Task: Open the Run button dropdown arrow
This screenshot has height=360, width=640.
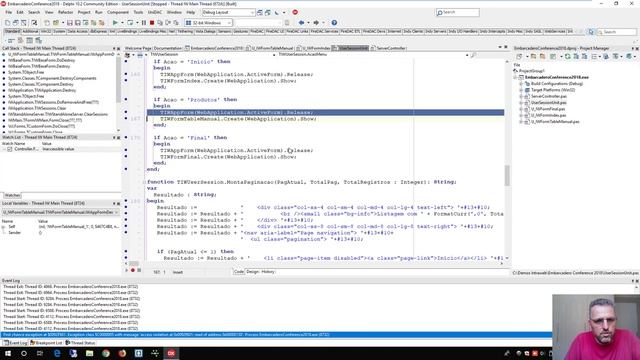Action: click(x=122, y=23)
